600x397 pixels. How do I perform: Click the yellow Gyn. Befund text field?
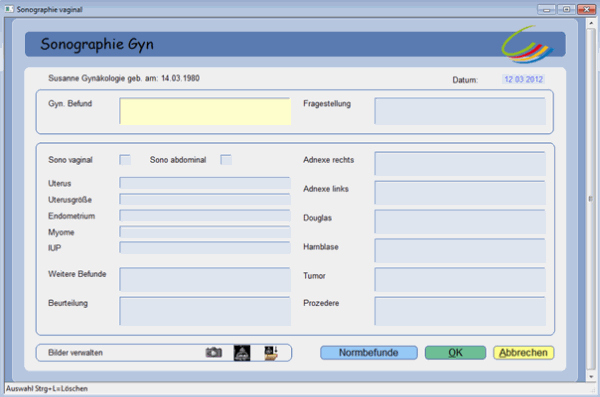[x=205, y=111]
